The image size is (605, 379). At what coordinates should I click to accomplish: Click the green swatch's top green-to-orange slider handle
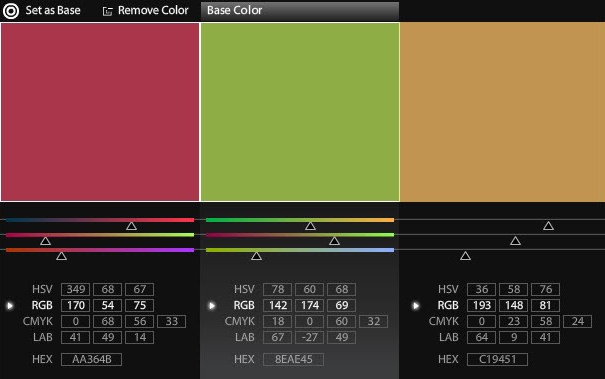(310, 226)
